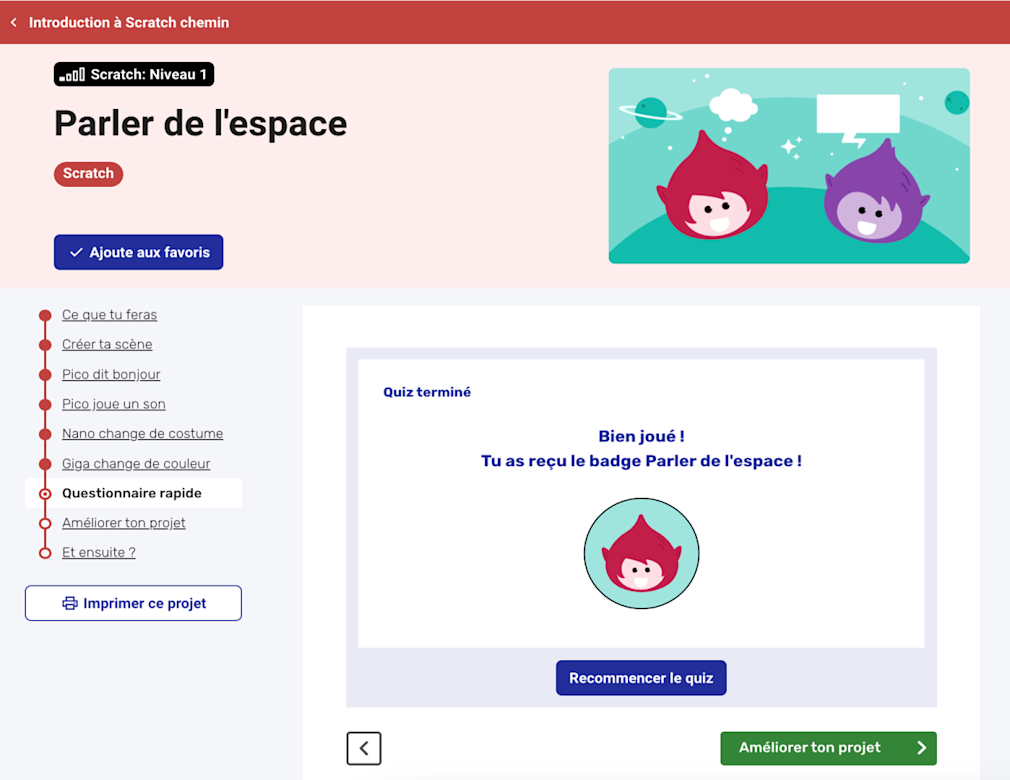Image resolution: width=1010 pixels, height=780 pixels.
Task: Select the Questionnaire rapide step circle
Action: (45, 493)
